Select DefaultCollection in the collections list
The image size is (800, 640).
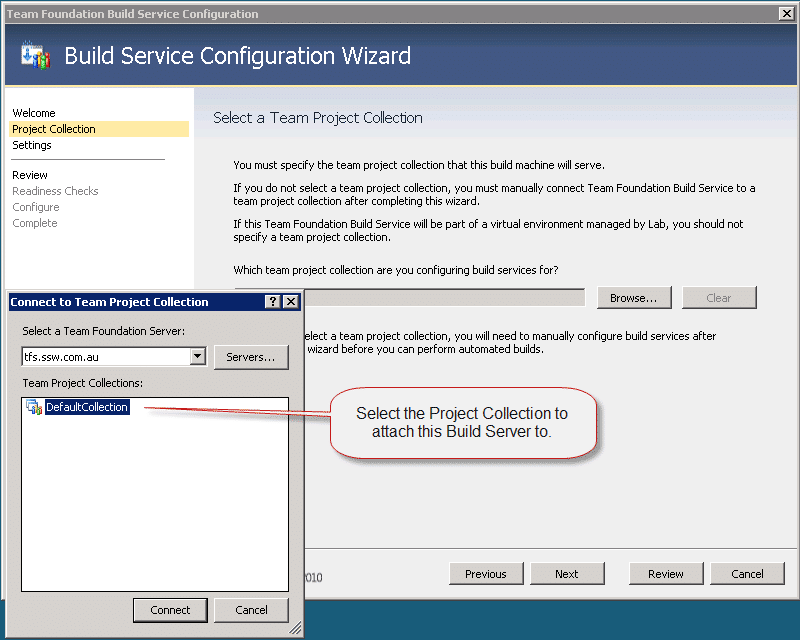click(x=87, y=407)
